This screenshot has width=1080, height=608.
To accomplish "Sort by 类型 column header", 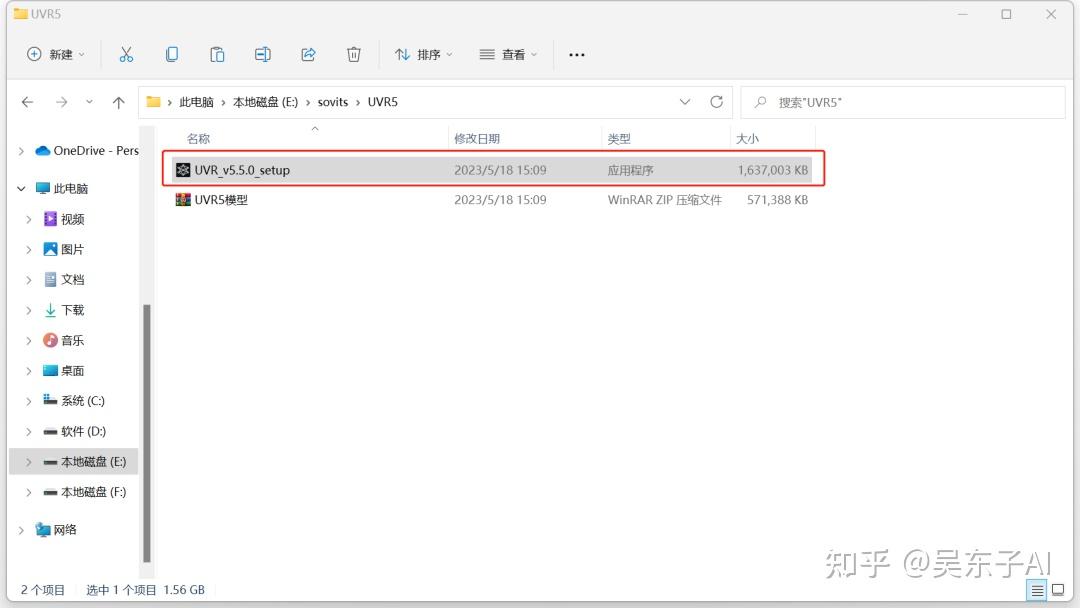I will click(x=619, y=138).
